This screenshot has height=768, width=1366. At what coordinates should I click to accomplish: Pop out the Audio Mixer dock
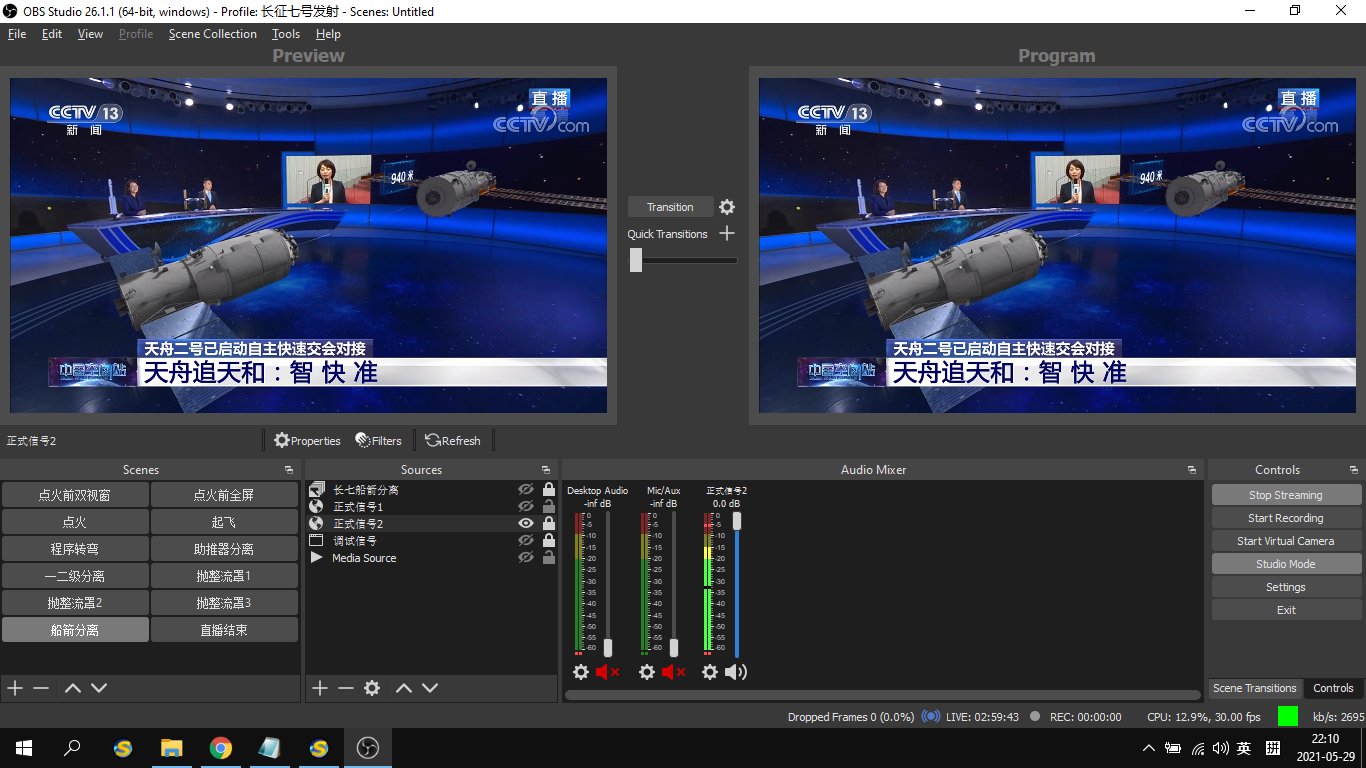tap(1192, 470)
